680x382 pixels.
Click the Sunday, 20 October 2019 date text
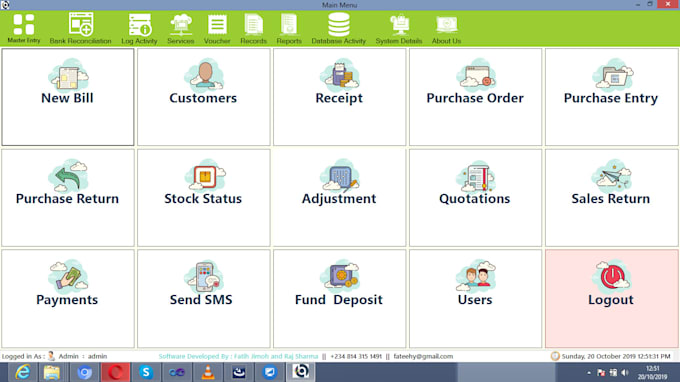(x=616, y=356)
